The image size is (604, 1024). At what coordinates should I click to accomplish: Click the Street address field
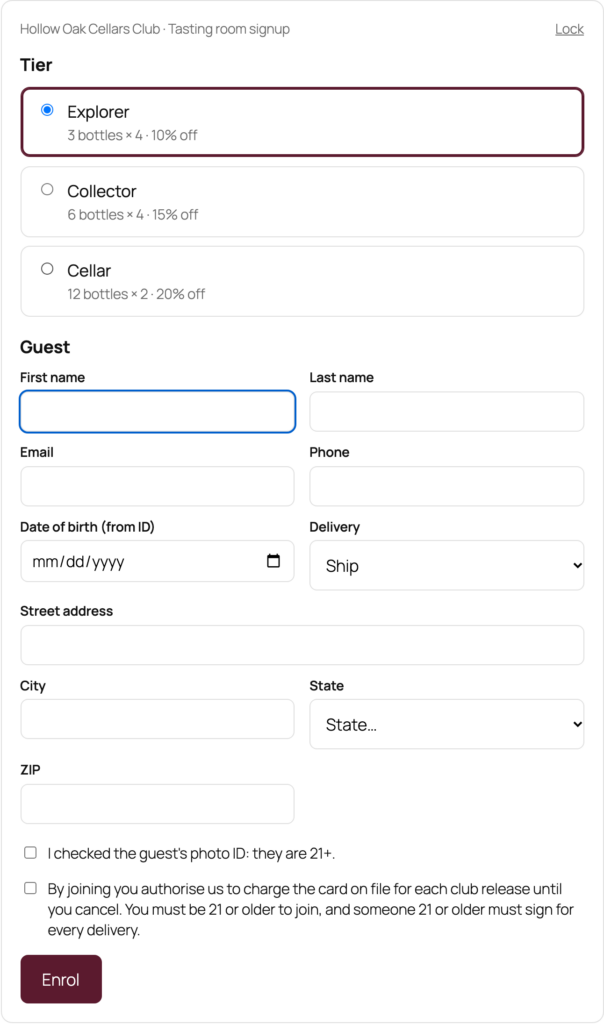coord(302,645)
